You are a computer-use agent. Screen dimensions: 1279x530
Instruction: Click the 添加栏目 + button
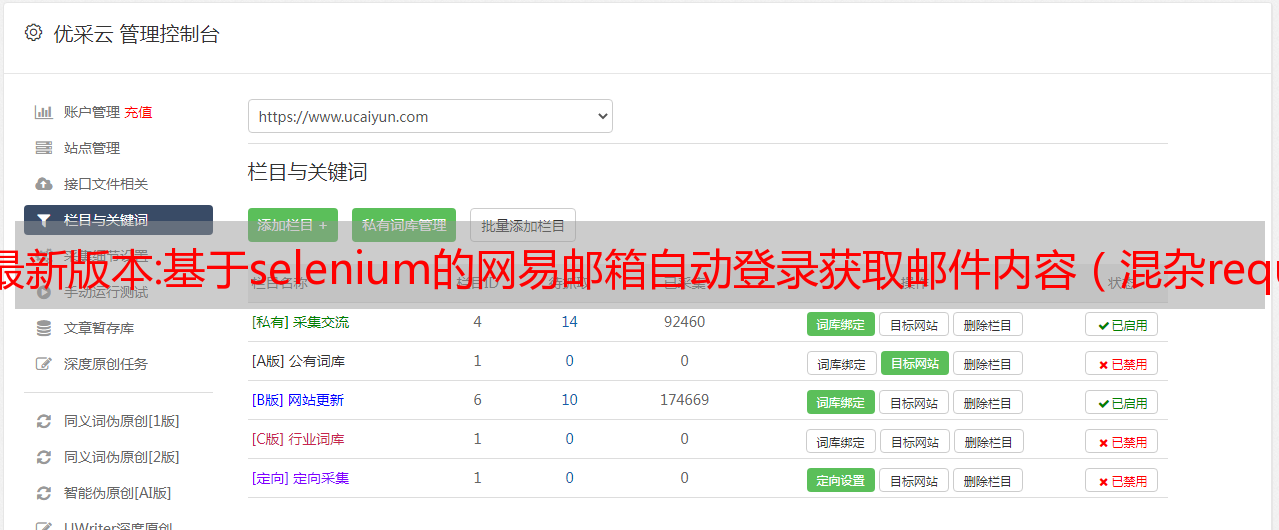[x=293, y=225]
